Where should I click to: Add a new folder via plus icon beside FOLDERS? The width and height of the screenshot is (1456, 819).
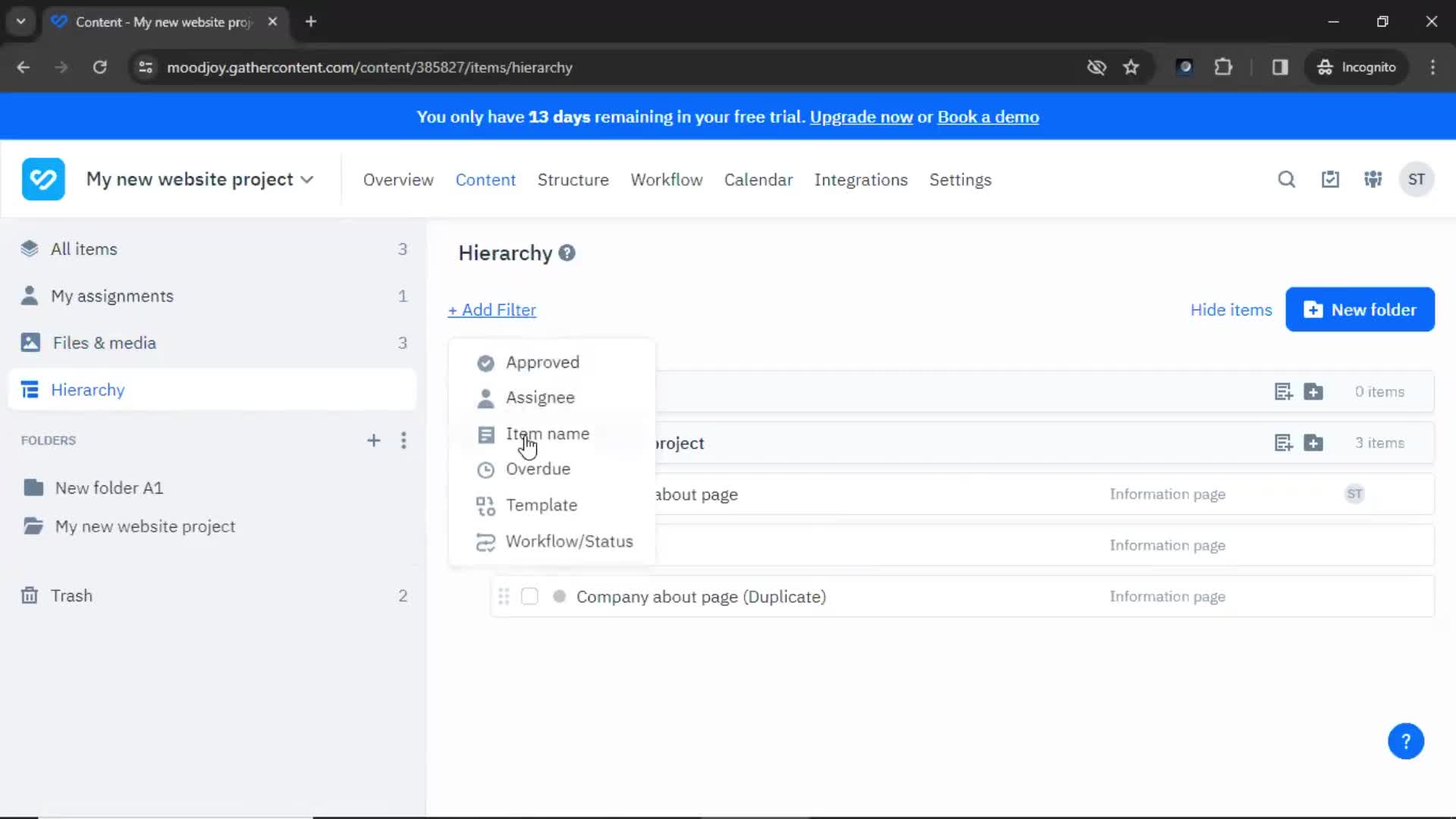point(373,441)
